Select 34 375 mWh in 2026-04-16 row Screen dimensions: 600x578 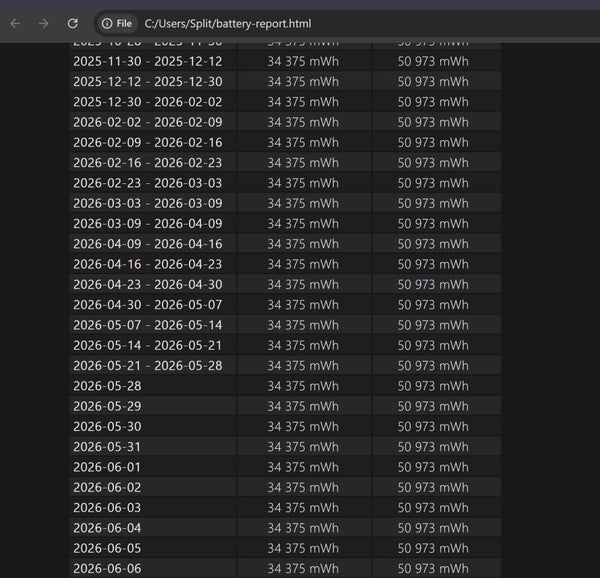pos(303,264)
